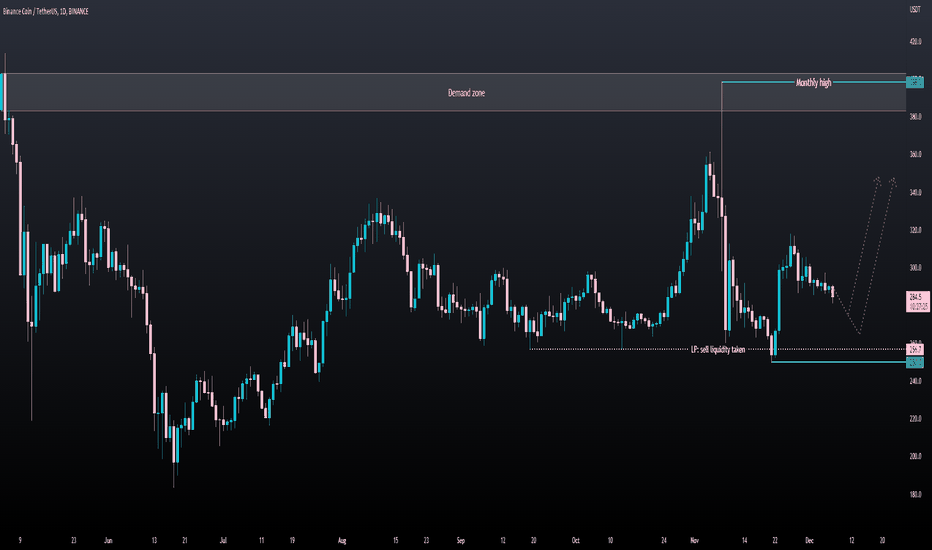Click the 10 date label after Oct
This screenshot has width=932, height=550.
[x=610, y=540]
